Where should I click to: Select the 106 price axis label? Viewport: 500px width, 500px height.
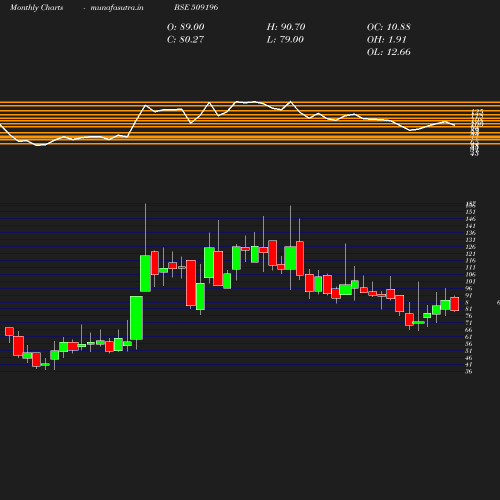(470, 274)
